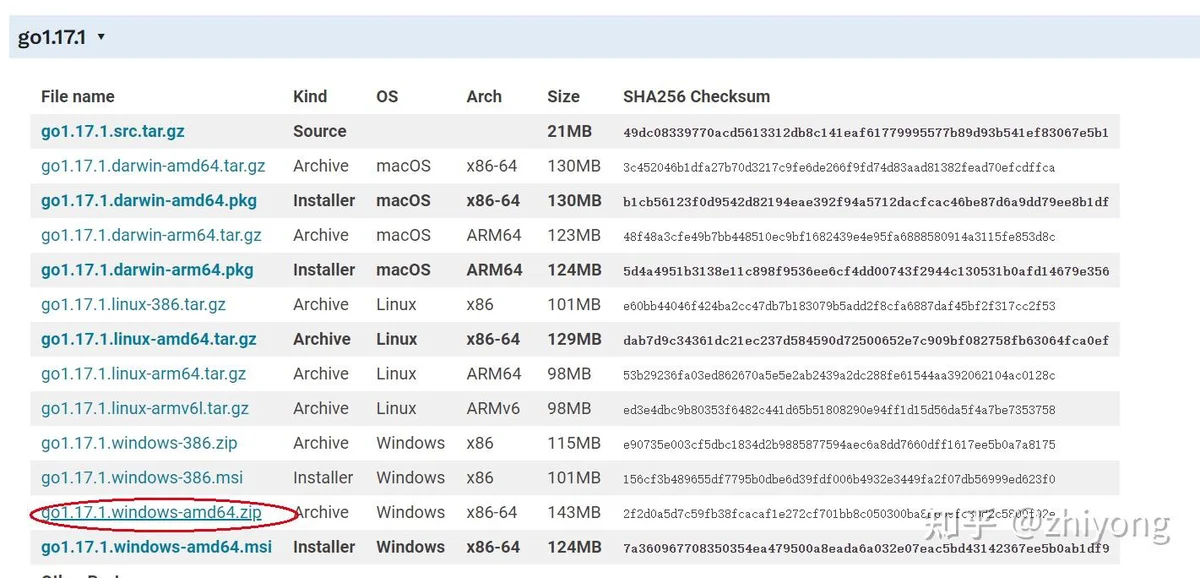The image size is (1200, 578).
Task: Download go1.17.1.linux-amd64.tar.gz archive
Action: point(149,339)
